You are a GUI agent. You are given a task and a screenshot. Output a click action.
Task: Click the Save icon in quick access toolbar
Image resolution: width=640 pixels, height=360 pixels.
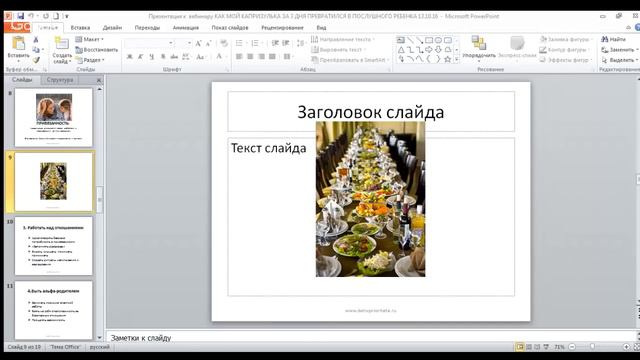[20, 16]
